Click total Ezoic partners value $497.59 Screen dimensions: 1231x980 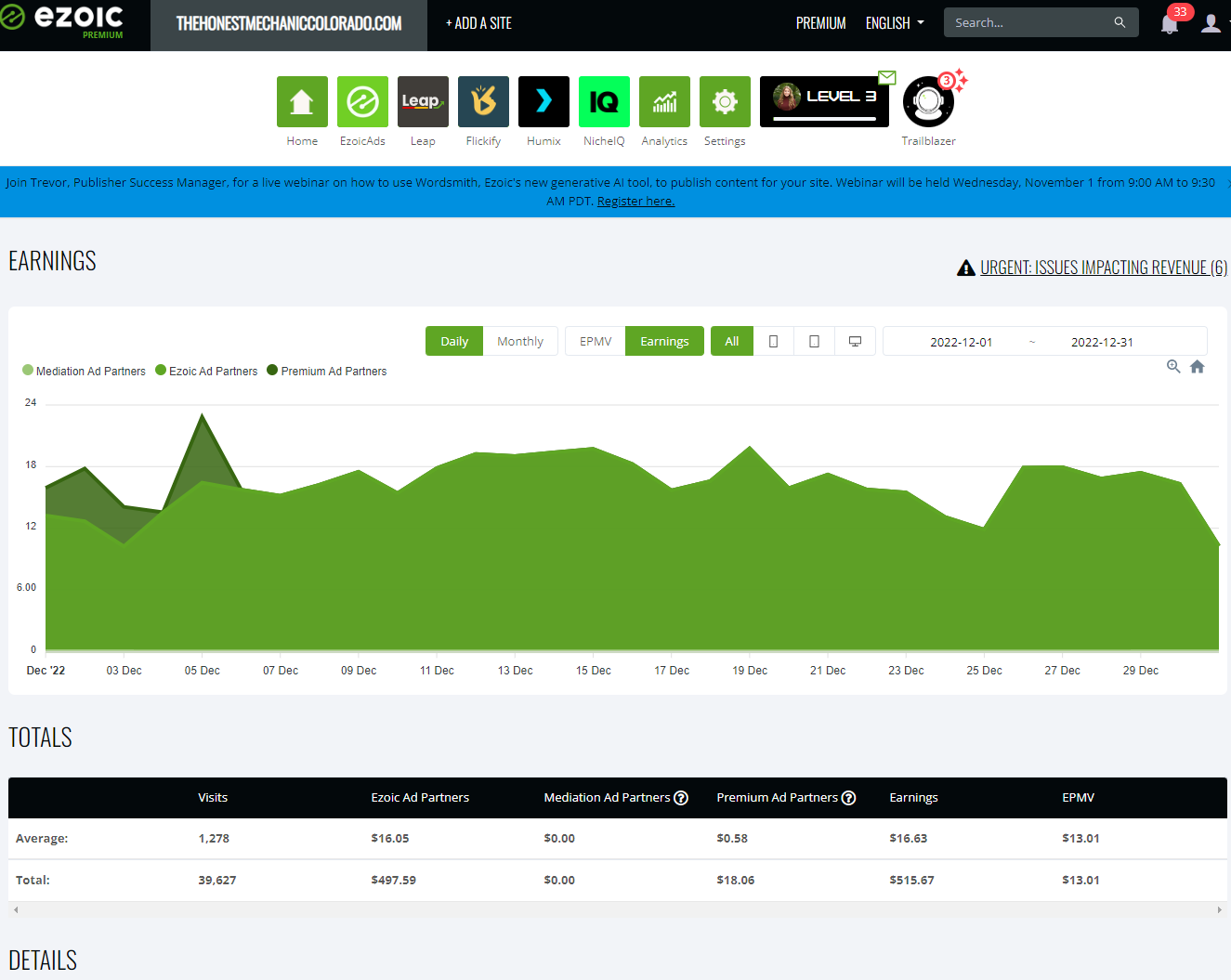[393, 880]
